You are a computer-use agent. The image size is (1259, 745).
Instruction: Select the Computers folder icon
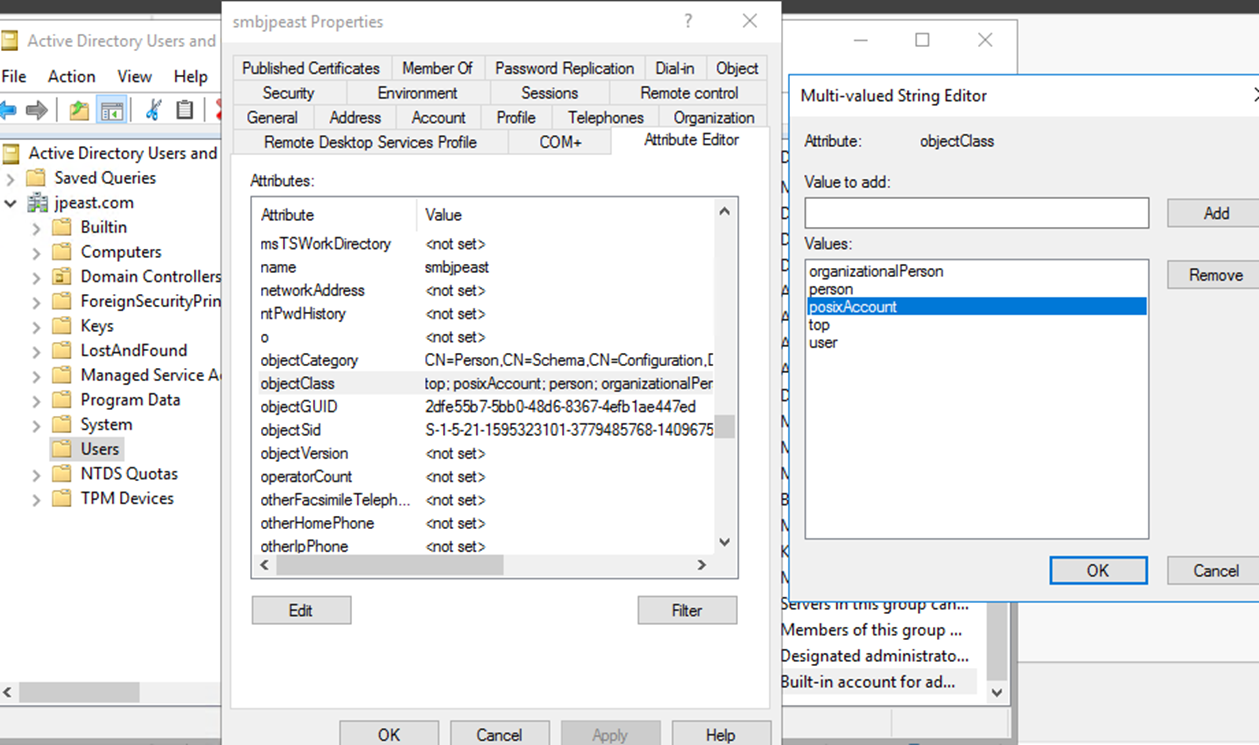pyautogui.click(x=62, y=252)
